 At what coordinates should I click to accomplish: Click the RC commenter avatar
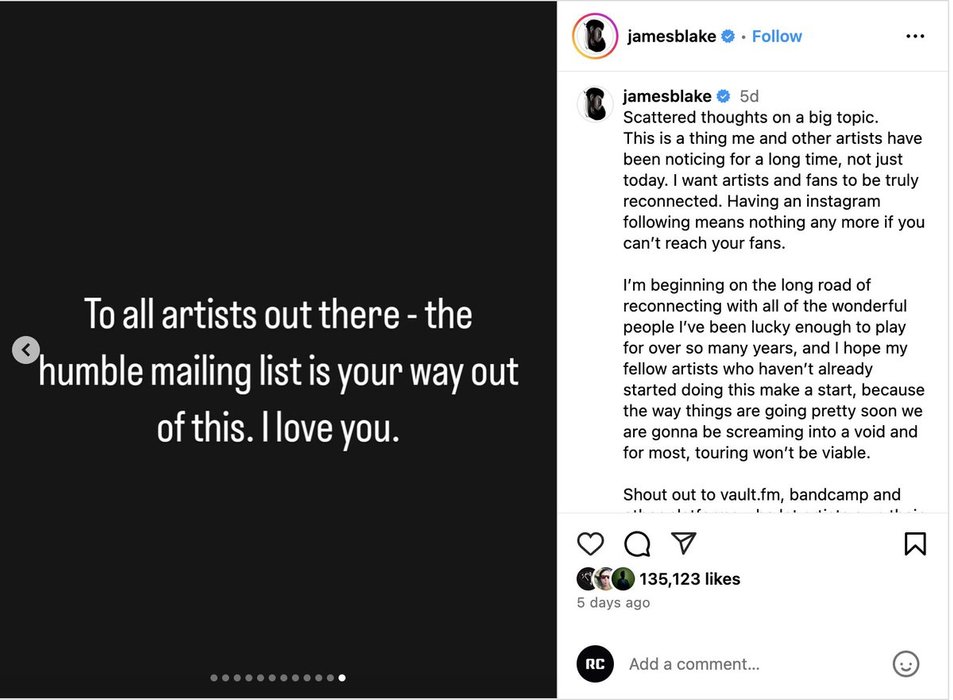[x=595, y=664]
